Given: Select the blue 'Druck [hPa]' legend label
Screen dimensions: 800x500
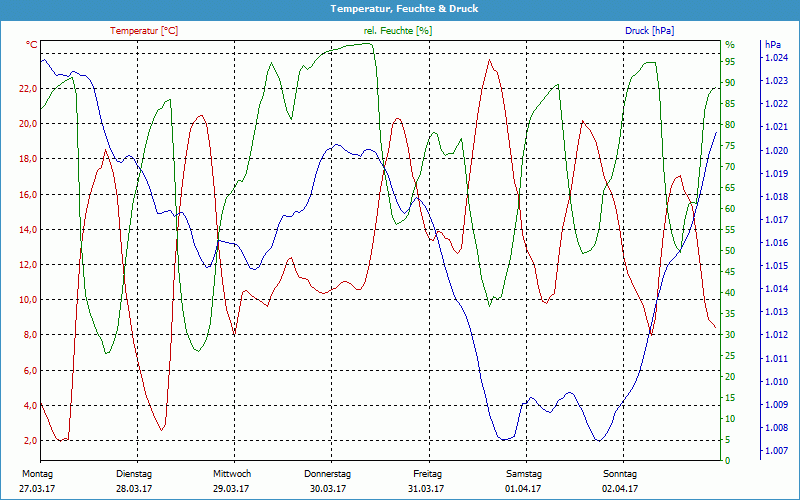Looking at the screenshot, I should (x=649, y=31).
